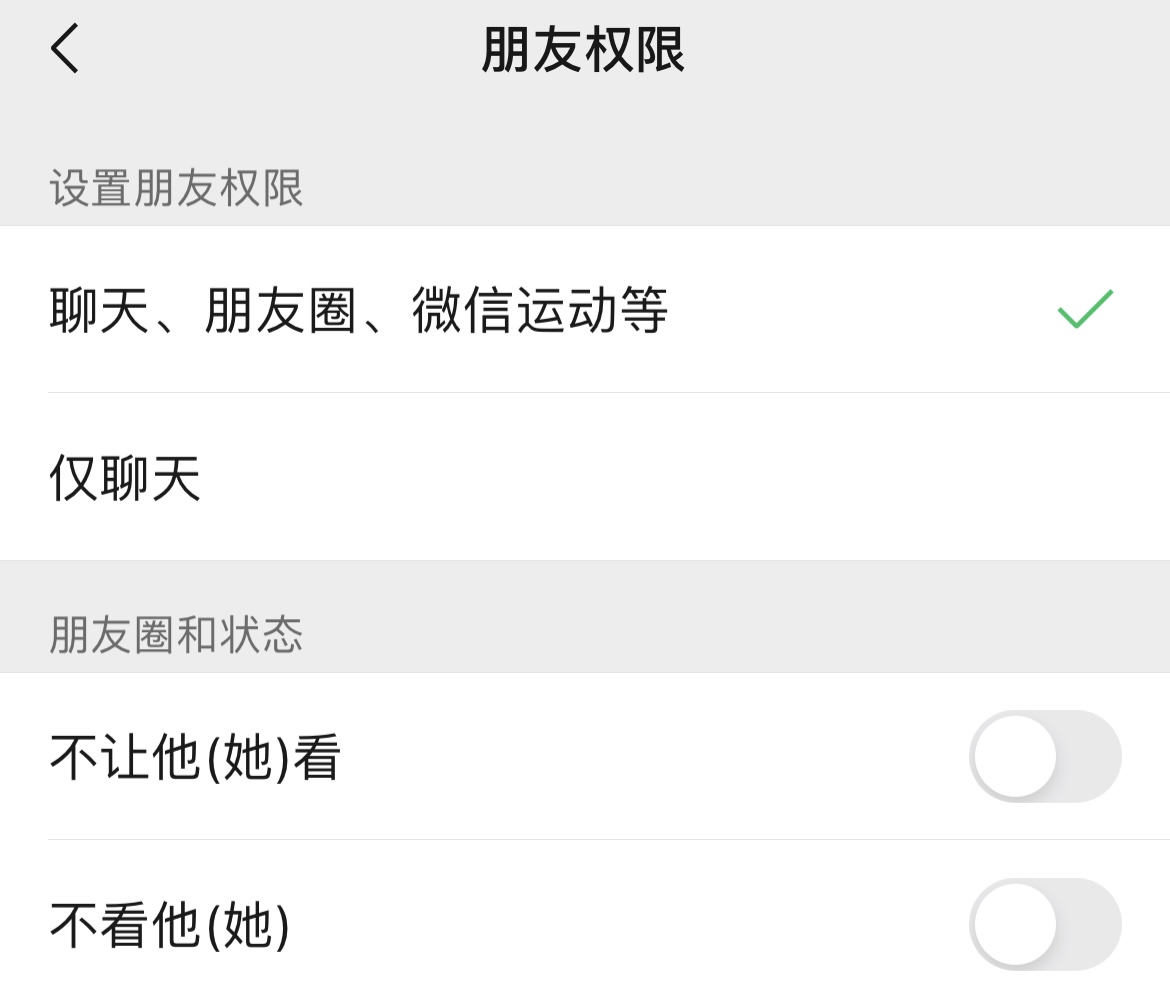Tap the 不看他(她) text label
This screenshot has height=996, width=1170.
click(x=170, y=925)
